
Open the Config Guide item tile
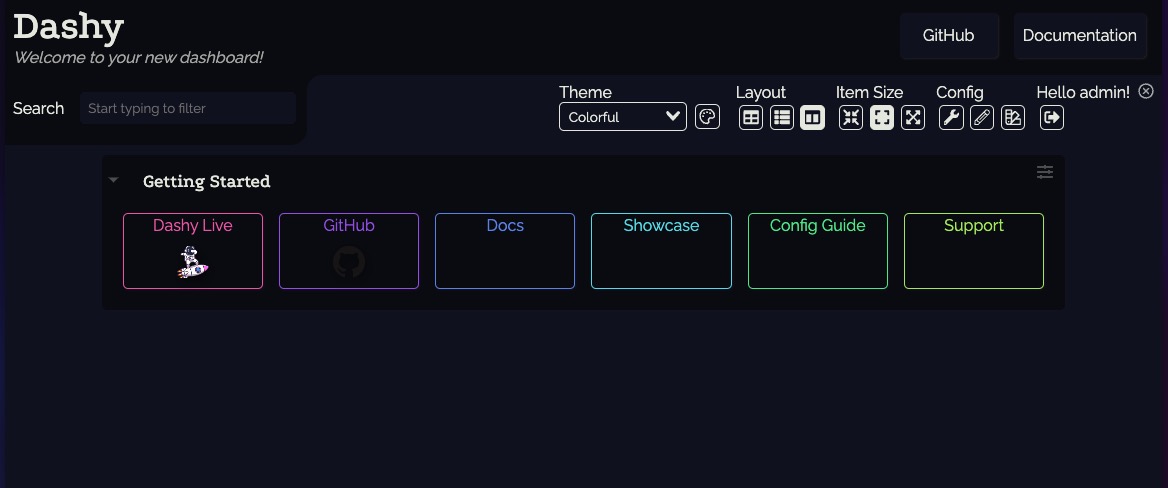[818, 251]
